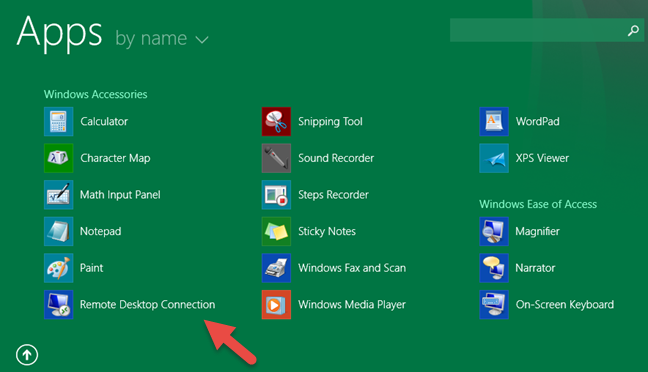Click the 'Character Map' label
648x372 pixels.
pyautogui.click(x=115, y=158)
